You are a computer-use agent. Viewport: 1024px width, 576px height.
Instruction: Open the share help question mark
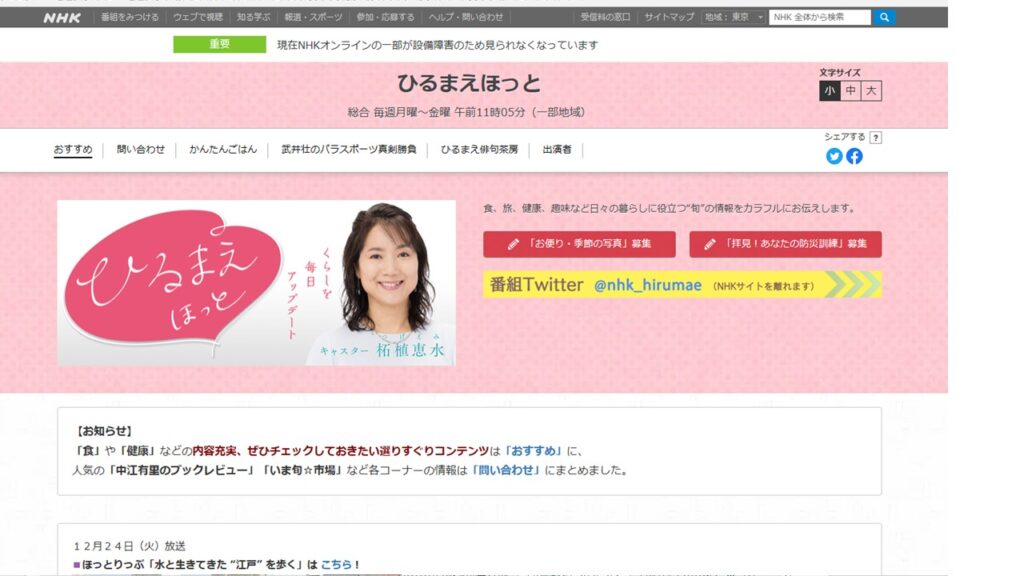click(876, 137)
